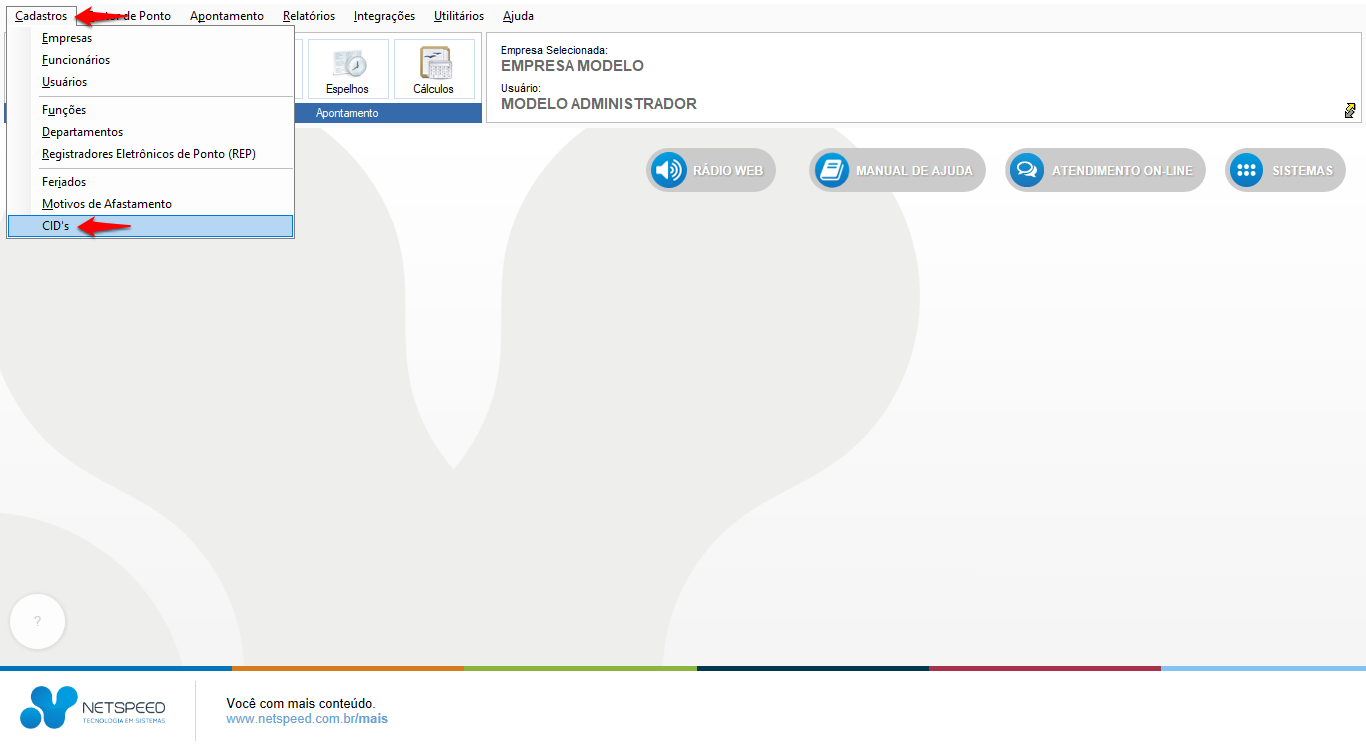Select Usuários menu entry
Image resolution: width=1366 pixels, height=747 pixels.
click(x=64, y=82)
